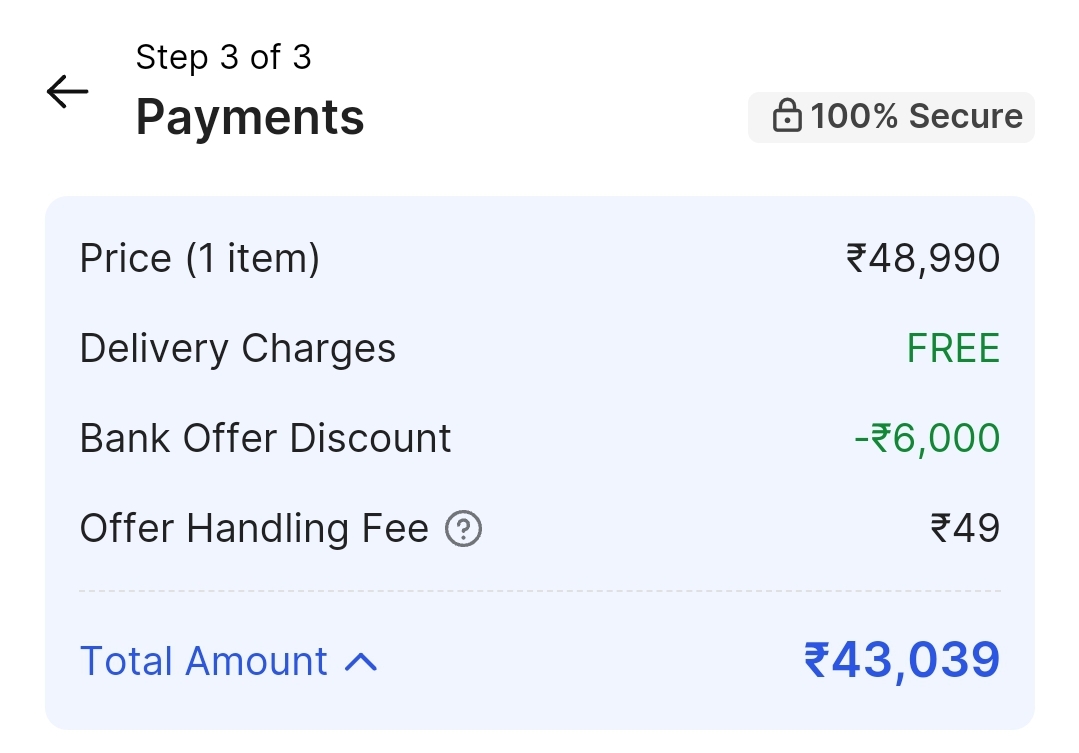
Task: Tap the ₹48,990 price value
Action: pos(923,259)
